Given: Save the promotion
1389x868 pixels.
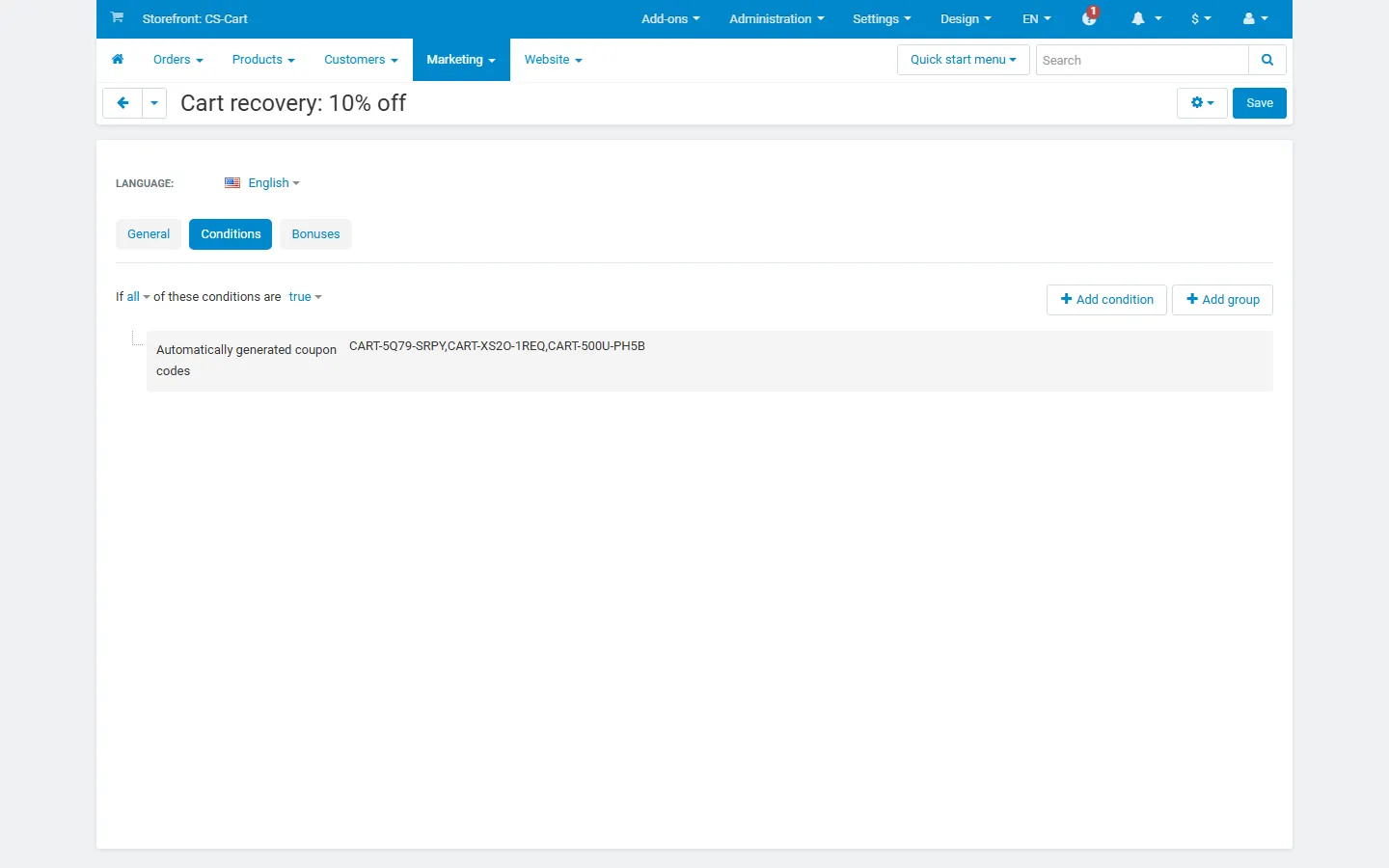Looking at the screenshot, I should 1259,103.
